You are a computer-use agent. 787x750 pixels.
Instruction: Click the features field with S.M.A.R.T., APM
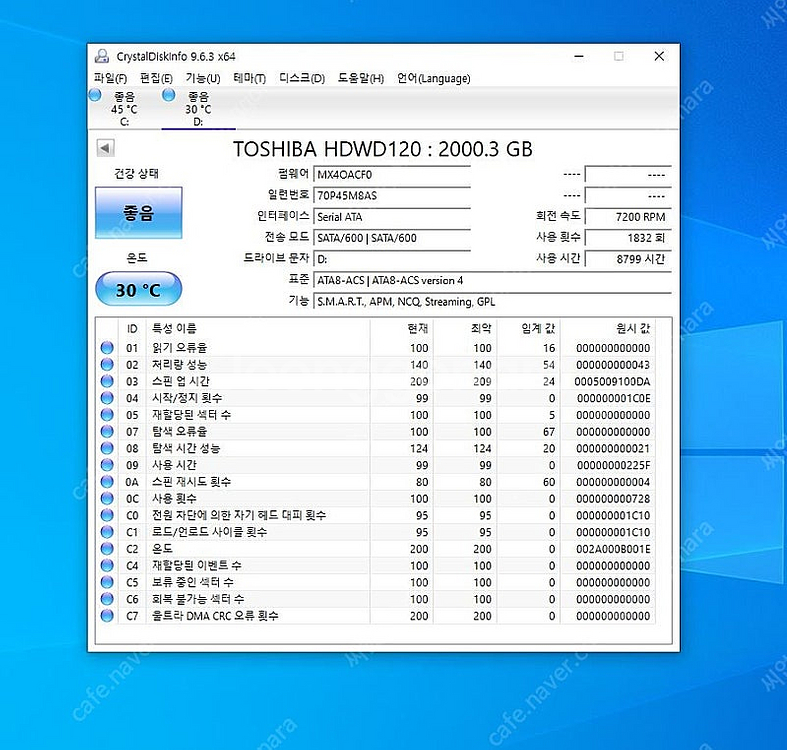(x=492, y=301)
